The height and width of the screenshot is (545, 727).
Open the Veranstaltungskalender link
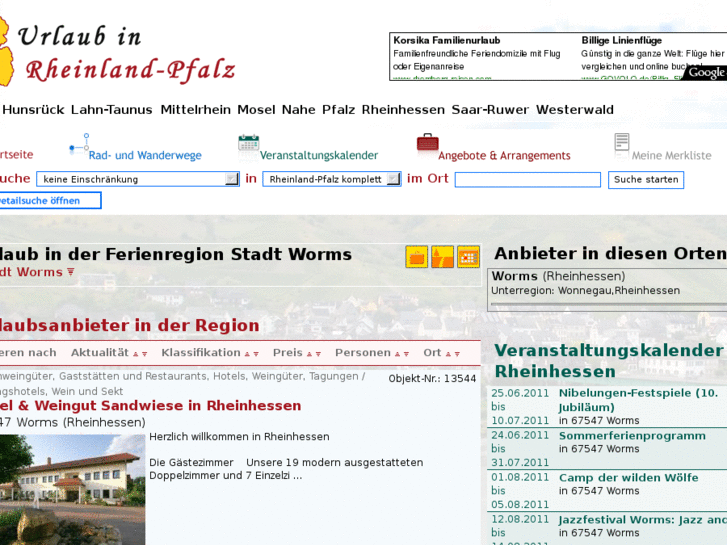tap(319, 155)
